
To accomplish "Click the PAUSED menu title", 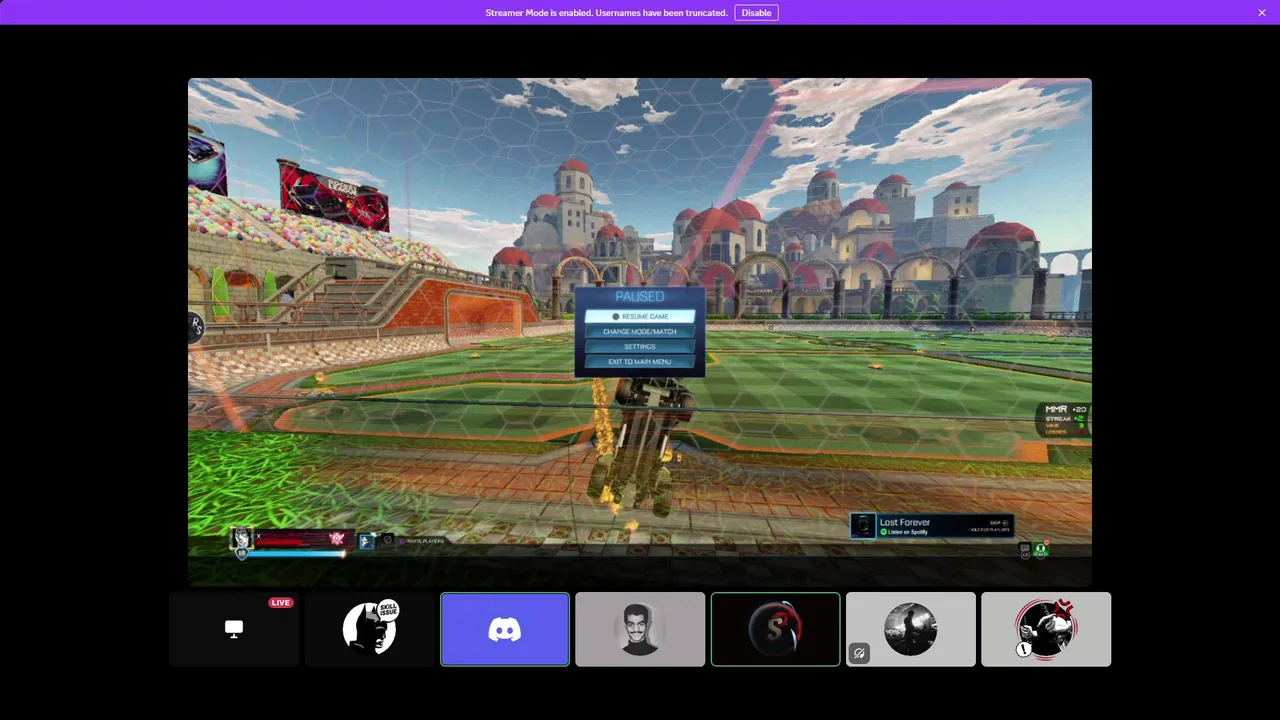I will point(640,297).
